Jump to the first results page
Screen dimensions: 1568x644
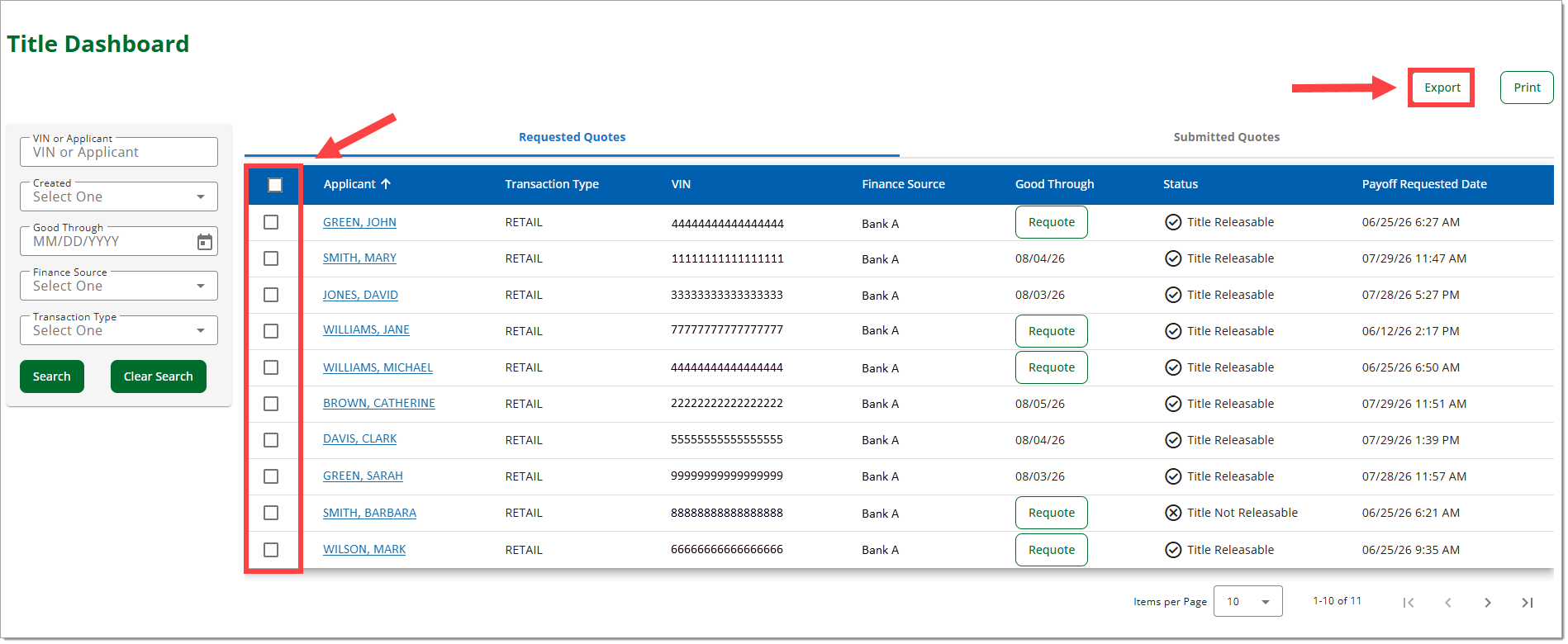pos(1409,603)
